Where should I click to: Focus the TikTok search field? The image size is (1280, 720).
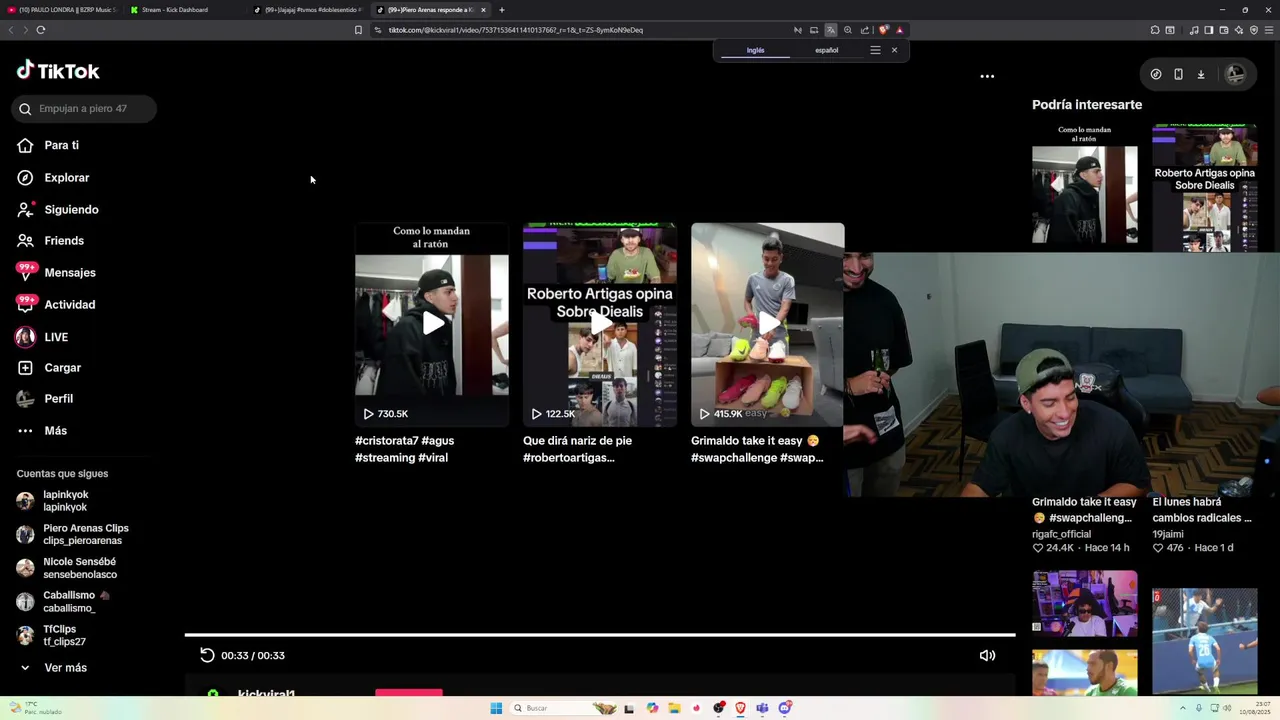84,108
